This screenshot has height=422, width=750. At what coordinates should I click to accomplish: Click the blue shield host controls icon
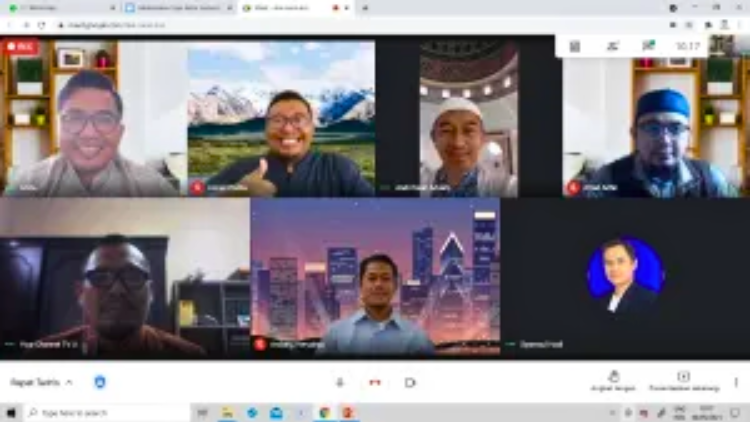(99, 382)
